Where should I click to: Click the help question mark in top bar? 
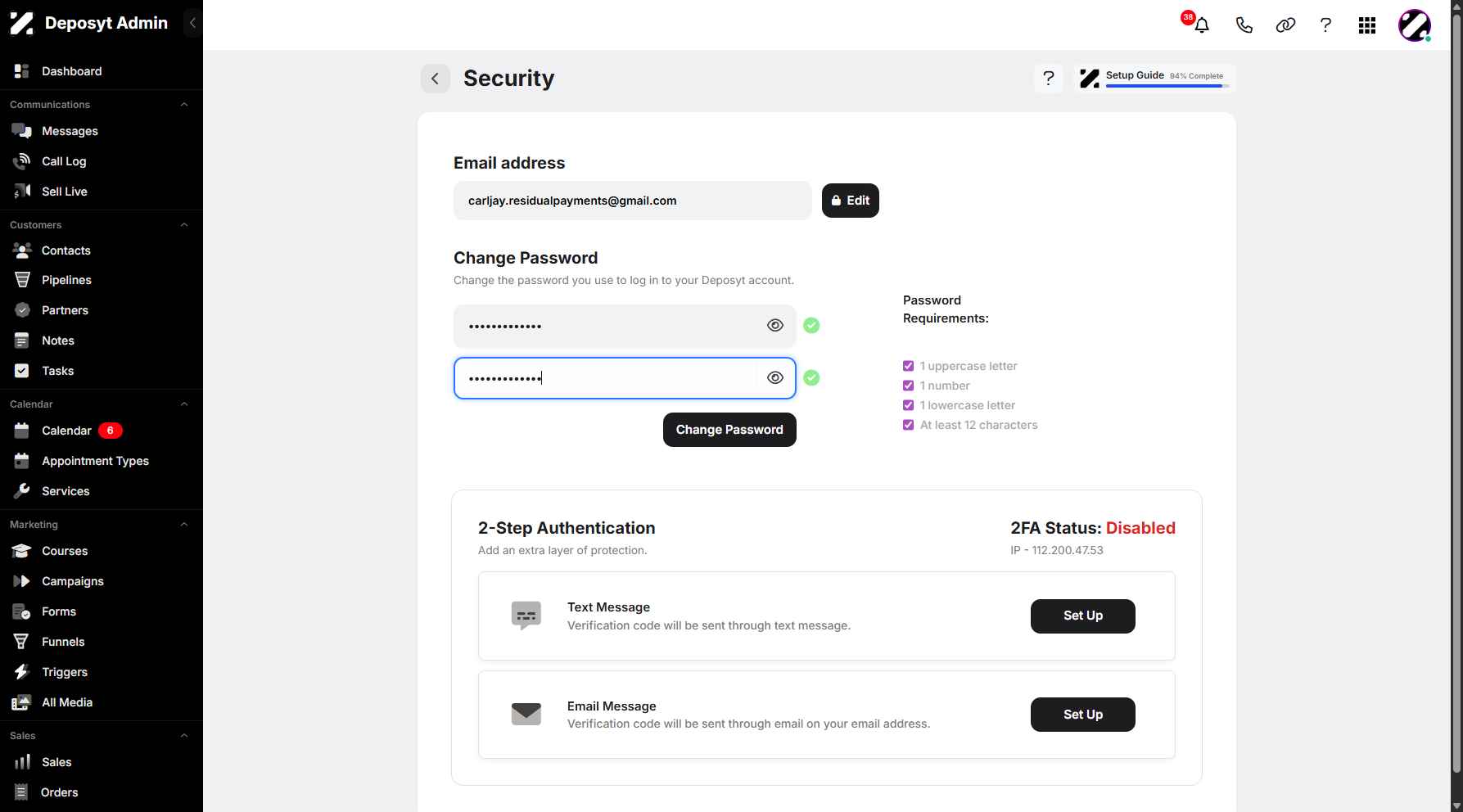pos(1325,25)
